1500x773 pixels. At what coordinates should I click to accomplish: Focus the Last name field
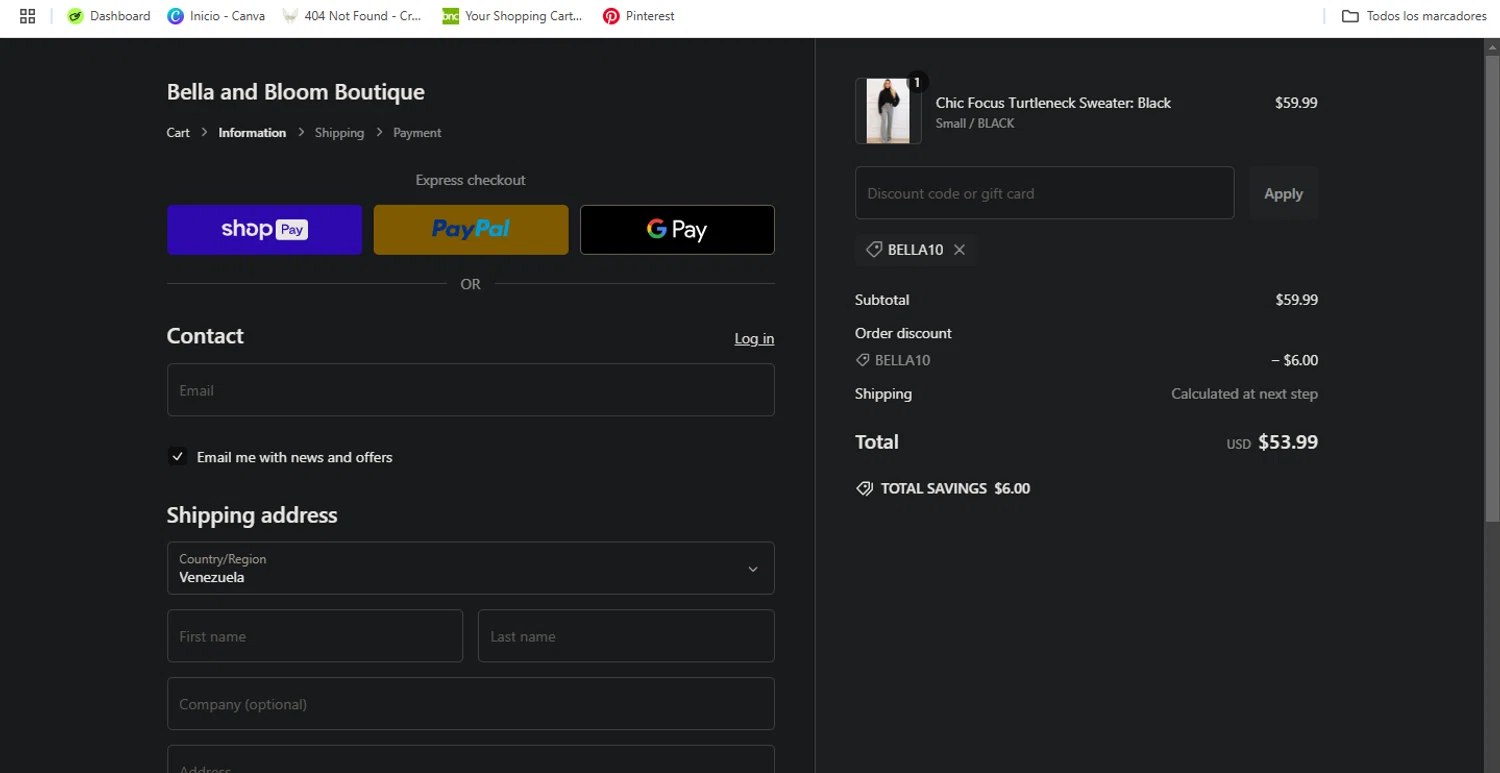(x=626, y=636)
